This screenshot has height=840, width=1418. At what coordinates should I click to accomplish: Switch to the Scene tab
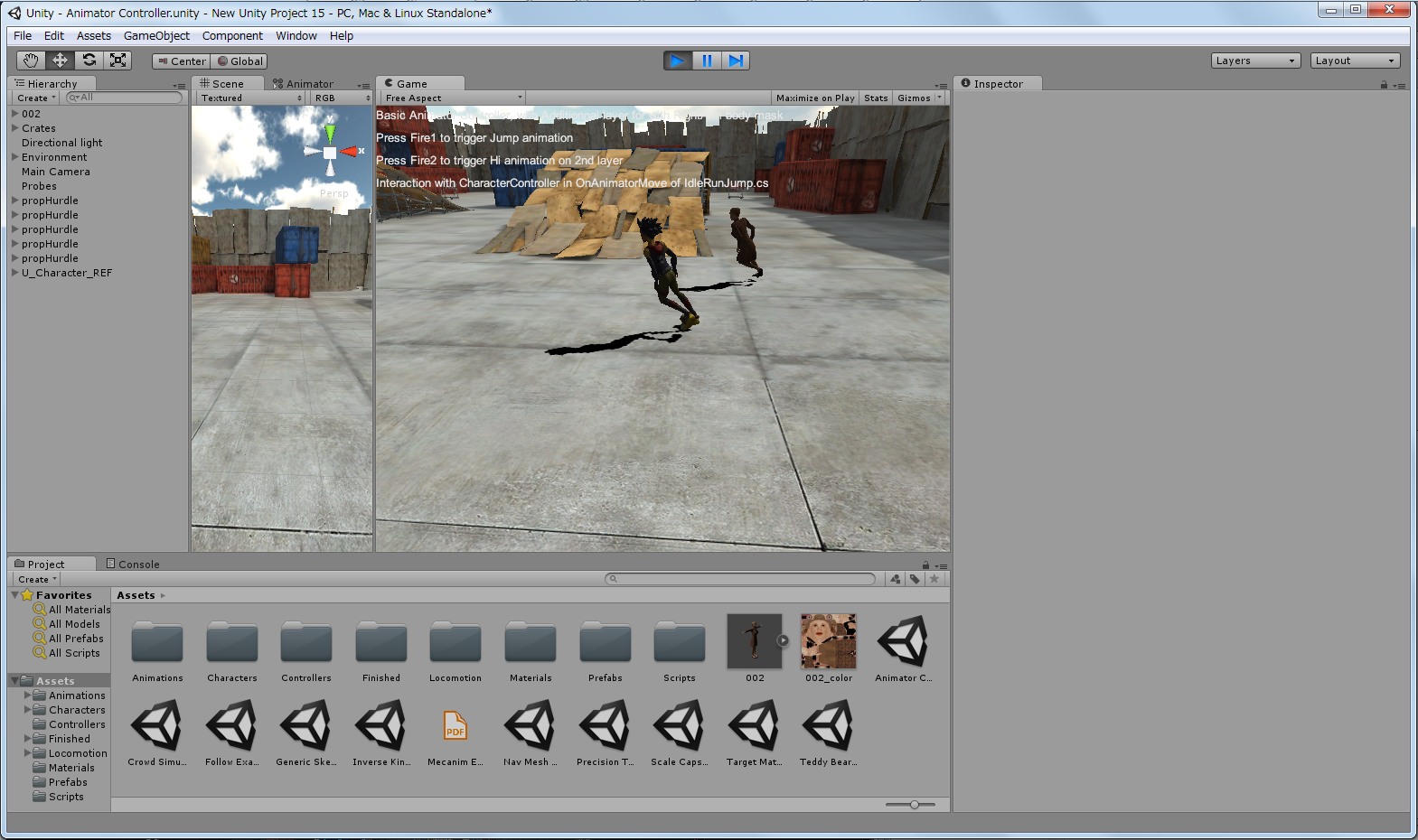[228, 83]
